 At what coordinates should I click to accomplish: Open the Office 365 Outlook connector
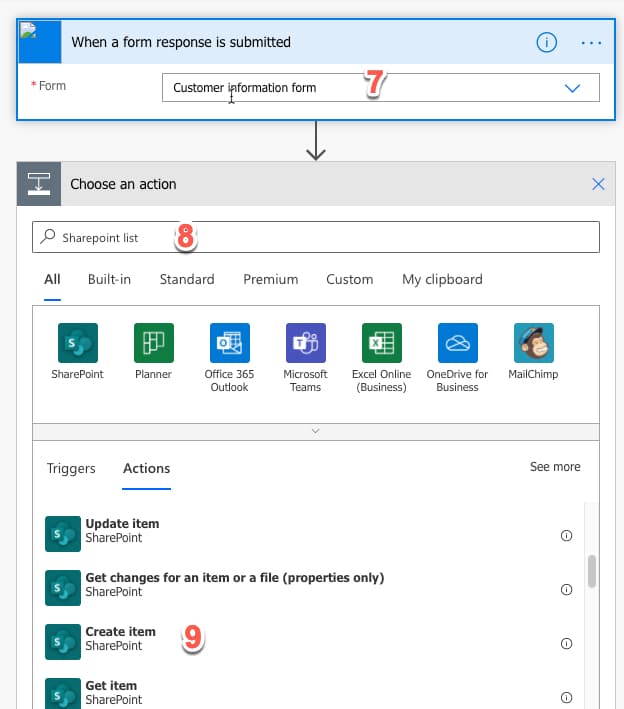(229, 343)
